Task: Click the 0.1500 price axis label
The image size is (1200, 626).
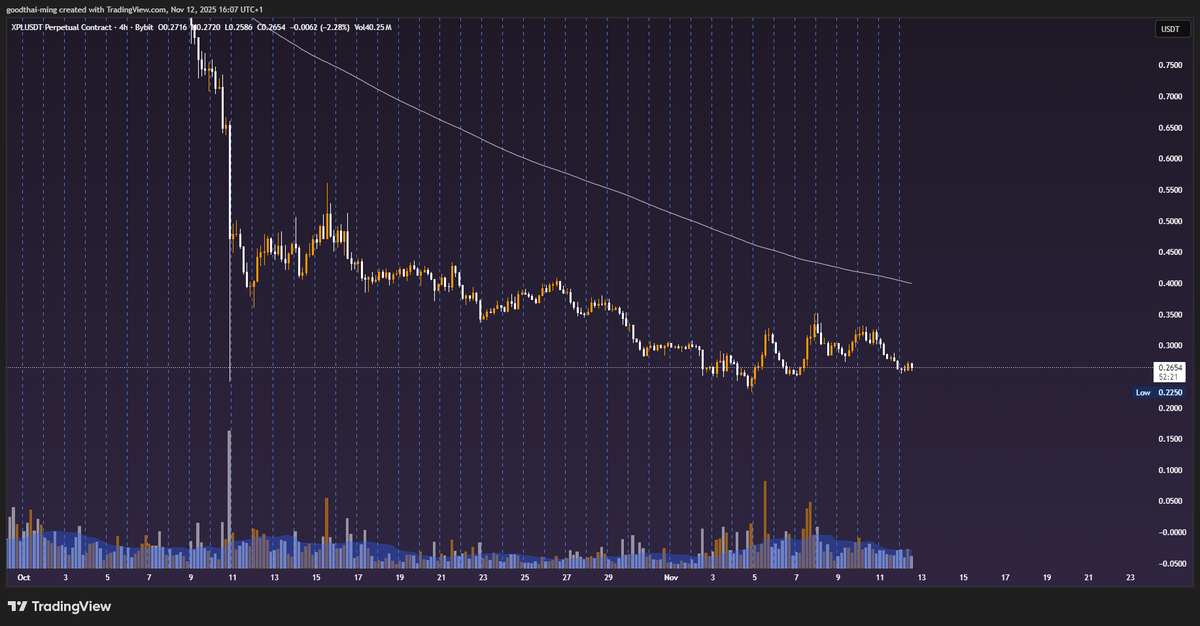Action: coord(1170,439)
